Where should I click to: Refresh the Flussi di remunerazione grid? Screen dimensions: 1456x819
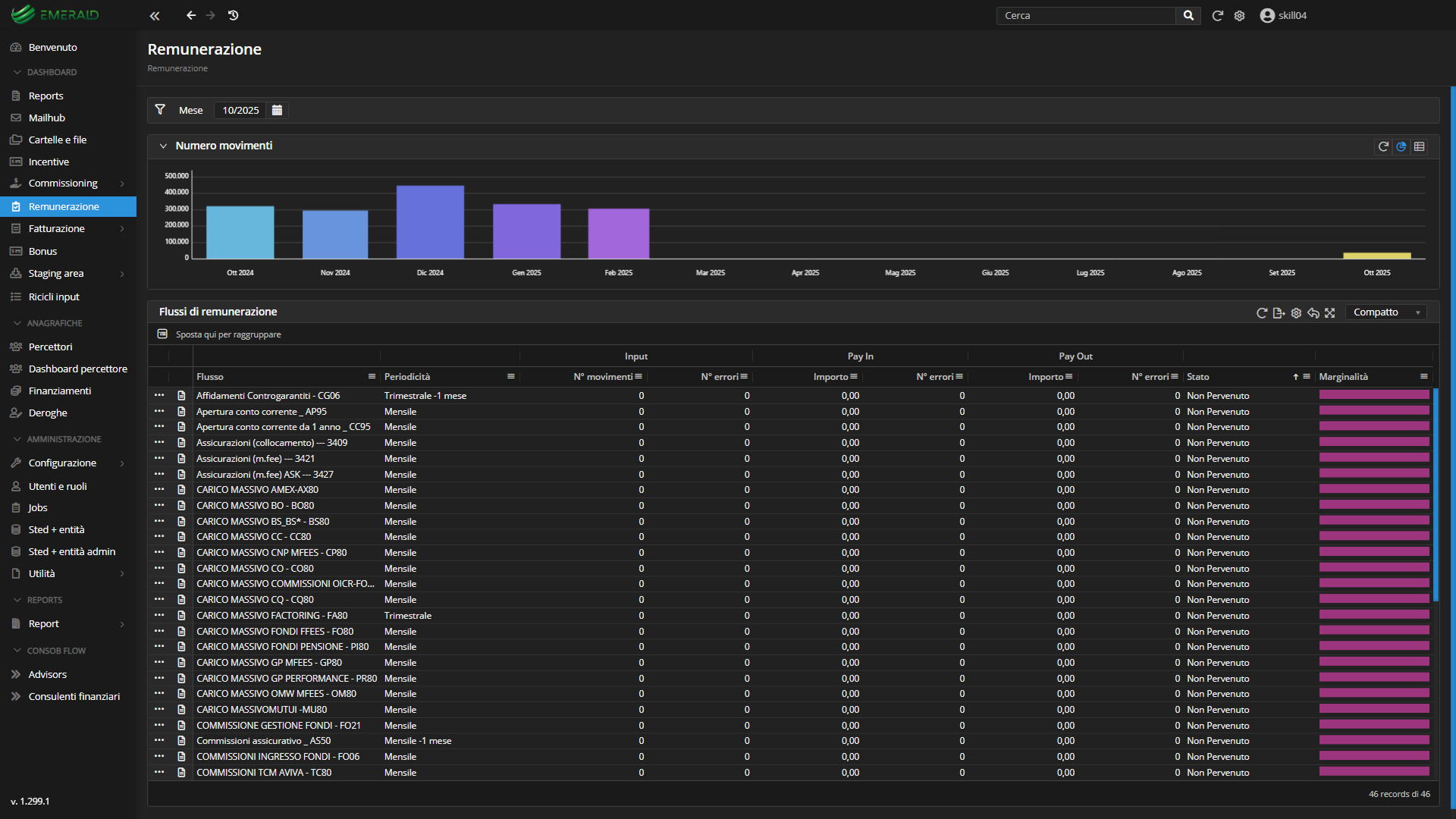point(1262,312)
